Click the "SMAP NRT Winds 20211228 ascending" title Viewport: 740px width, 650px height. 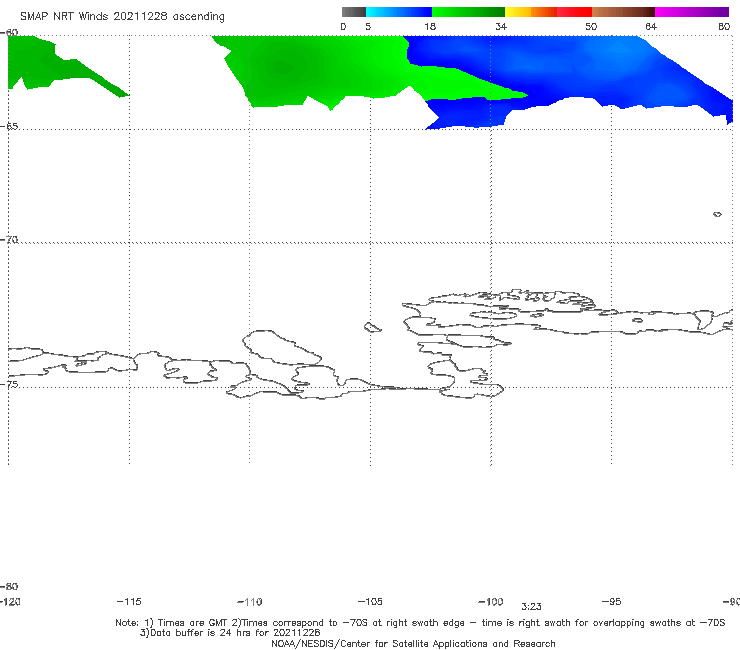tap(122, 16)
